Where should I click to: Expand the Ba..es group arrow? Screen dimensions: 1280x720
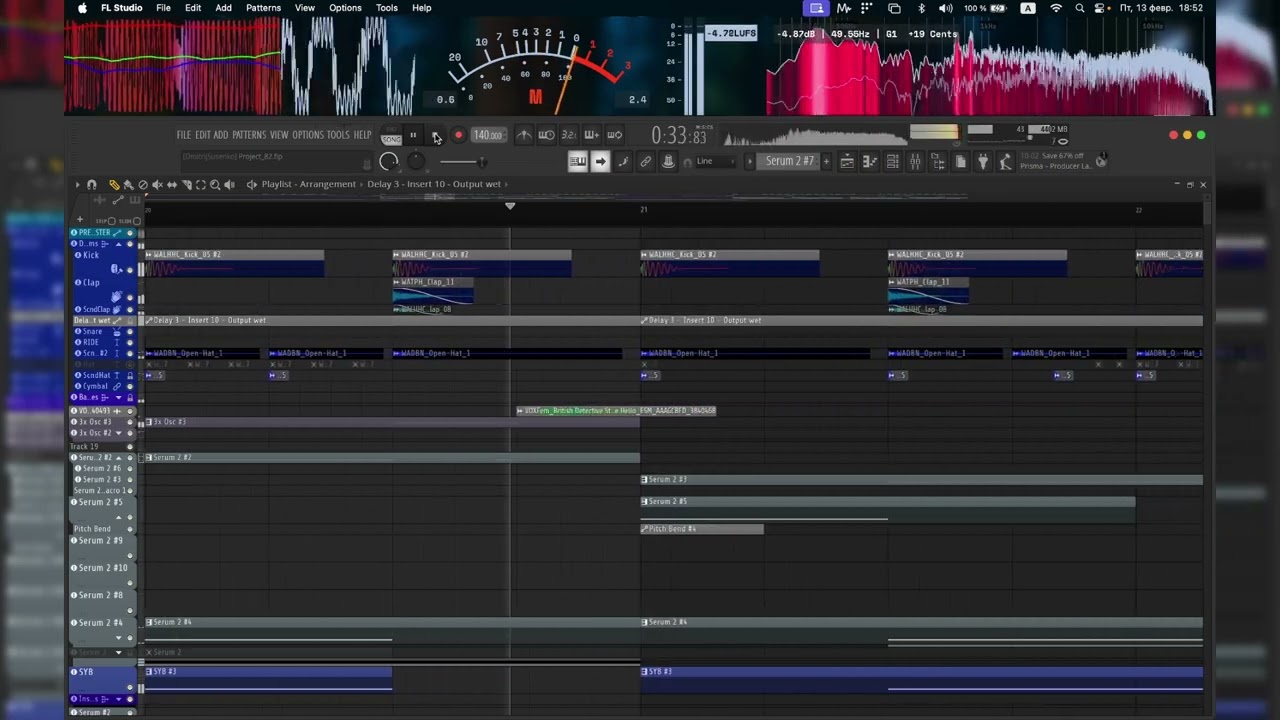point(118,398)
